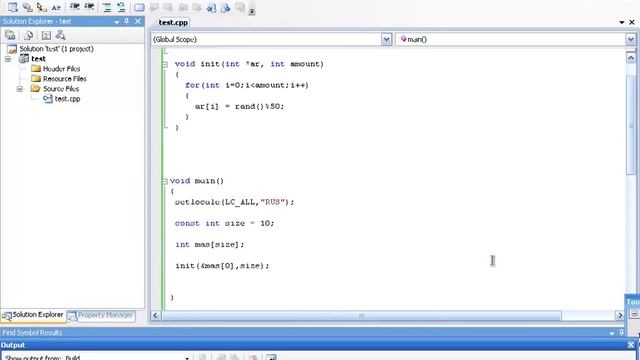Screen dimensions: 640x360
Task: Click Display Object Member List toolbar icon
Action: click(x=13, y=7)
